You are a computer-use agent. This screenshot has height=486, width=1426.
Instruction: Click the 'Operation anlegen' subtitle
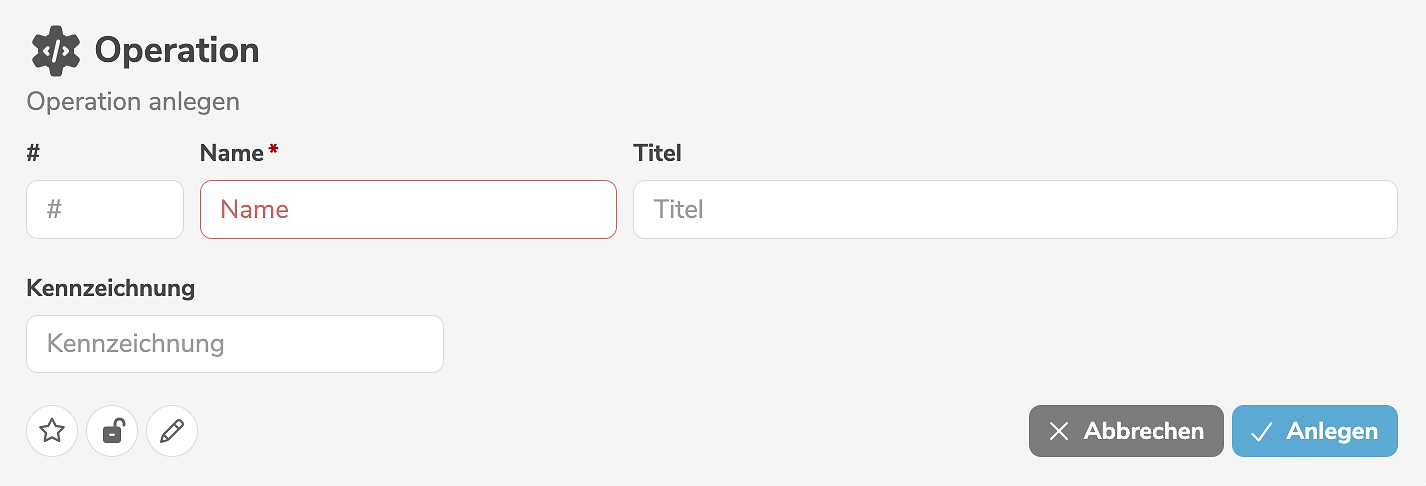(133, 102)
